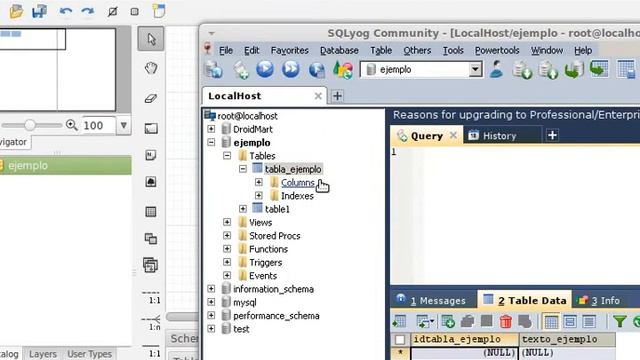Select the new view tool
This screenshot has height=360, width=640.
click(x=151, y=238)
